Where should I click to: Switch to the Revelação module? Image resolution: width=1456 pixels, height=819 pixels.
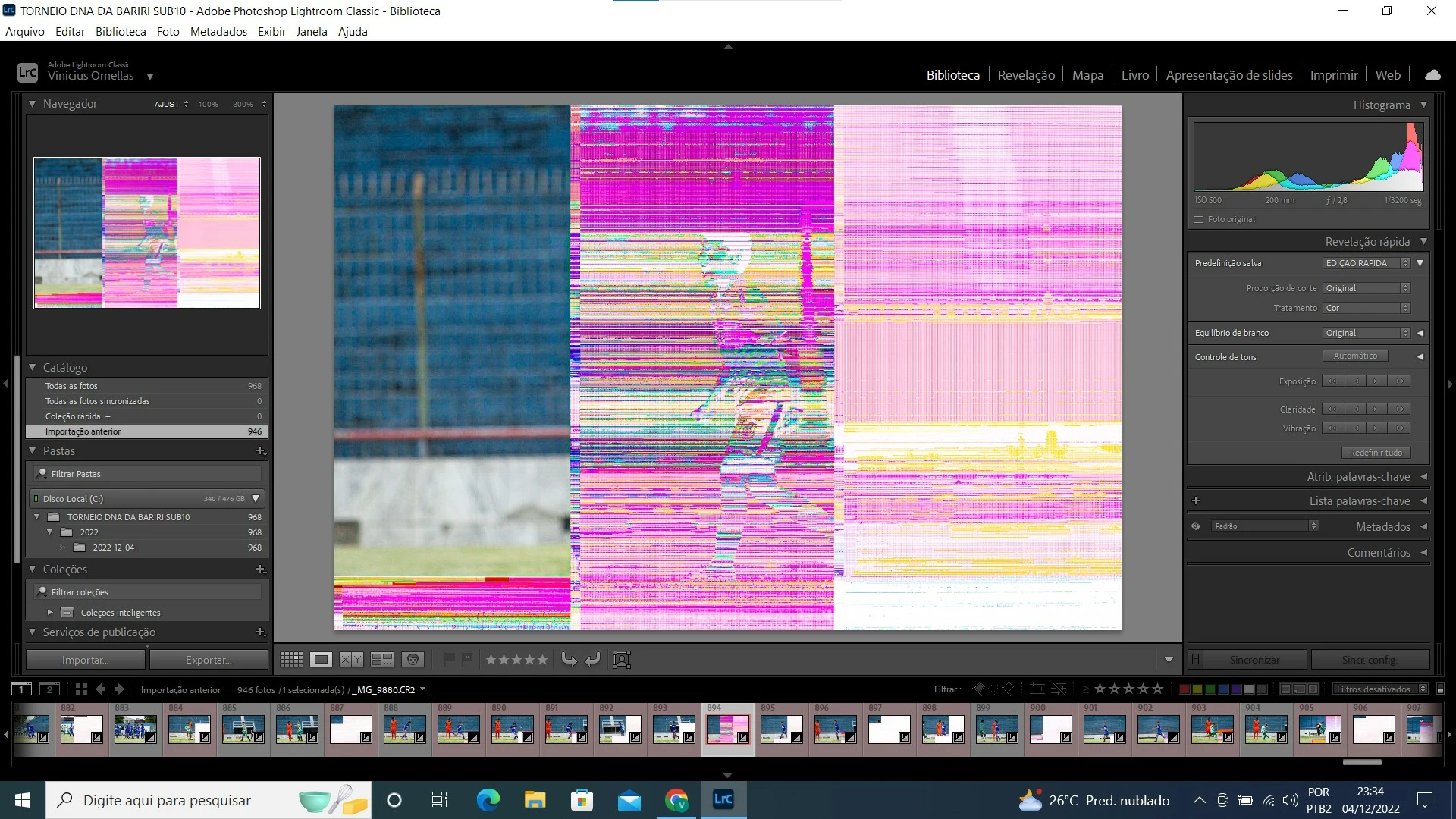pyautogui.click(x=1026, y=75)
